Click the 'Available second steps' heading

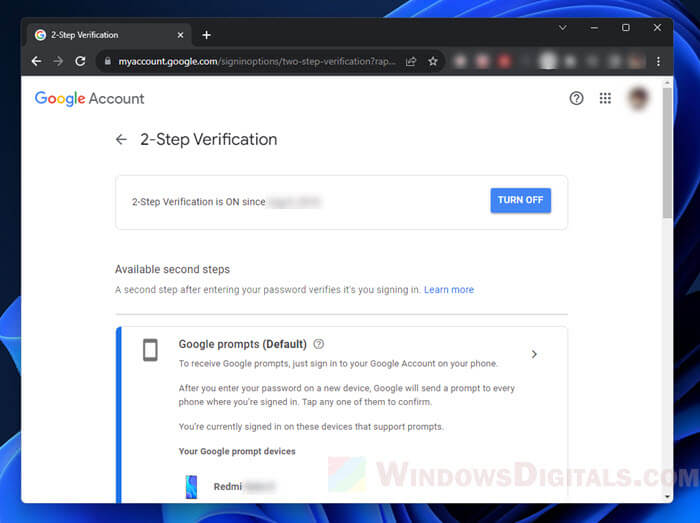point(172,269)
